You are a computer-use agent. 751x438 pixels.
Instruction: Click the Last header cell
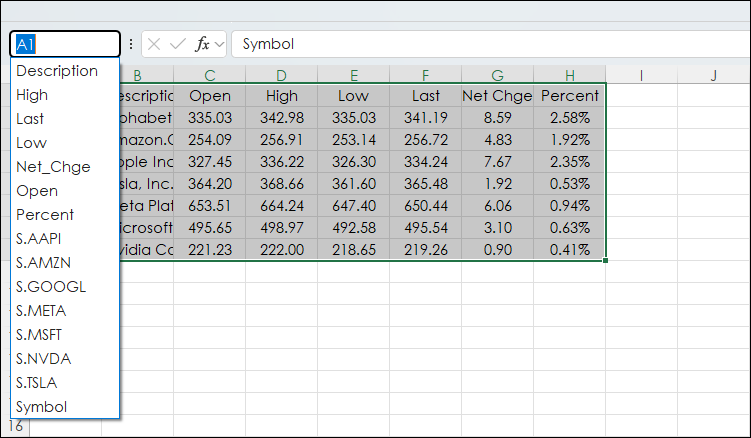point(426,96)
